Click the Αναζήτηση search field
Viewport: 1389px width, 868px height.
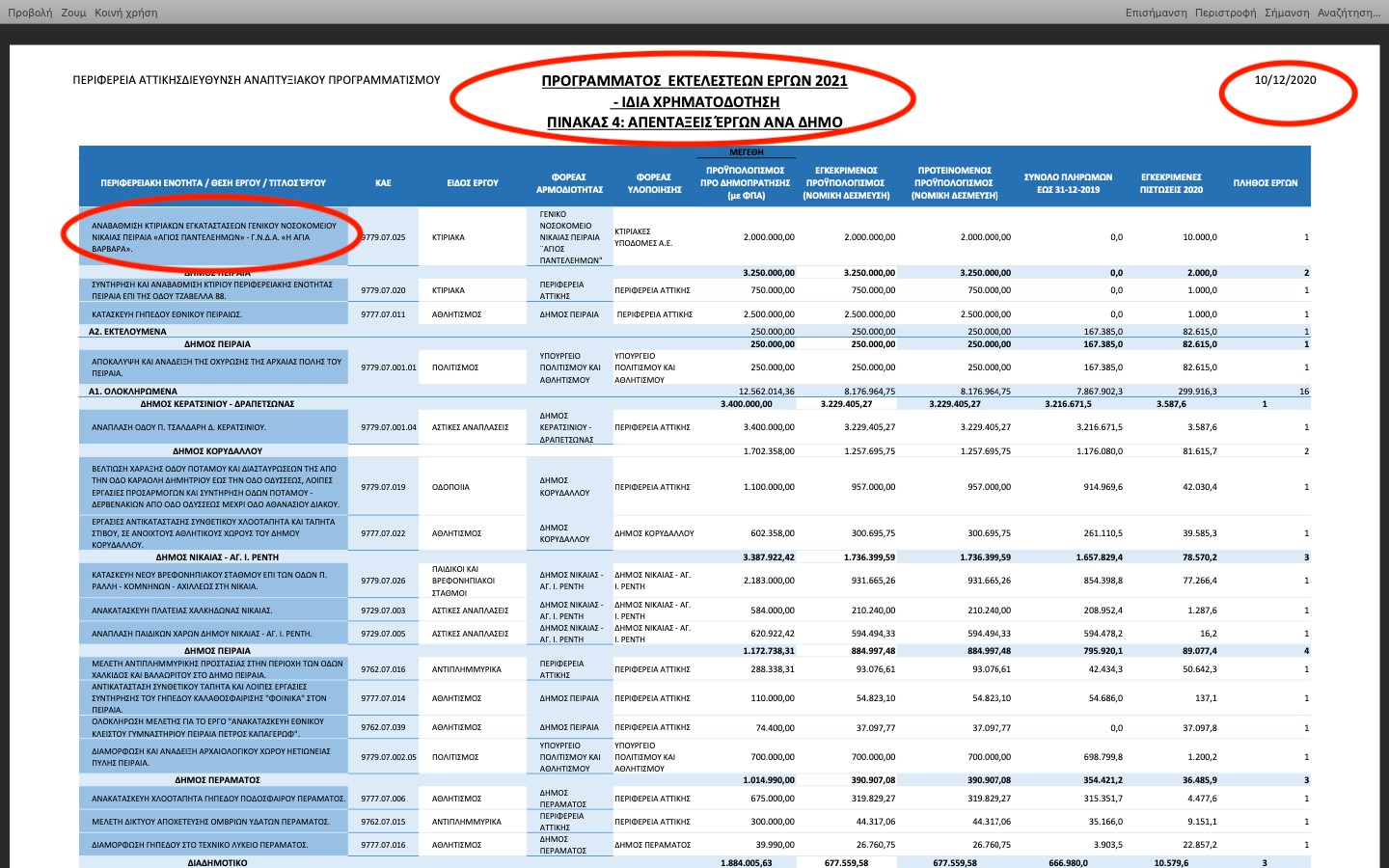click(x=1348, y=13)
